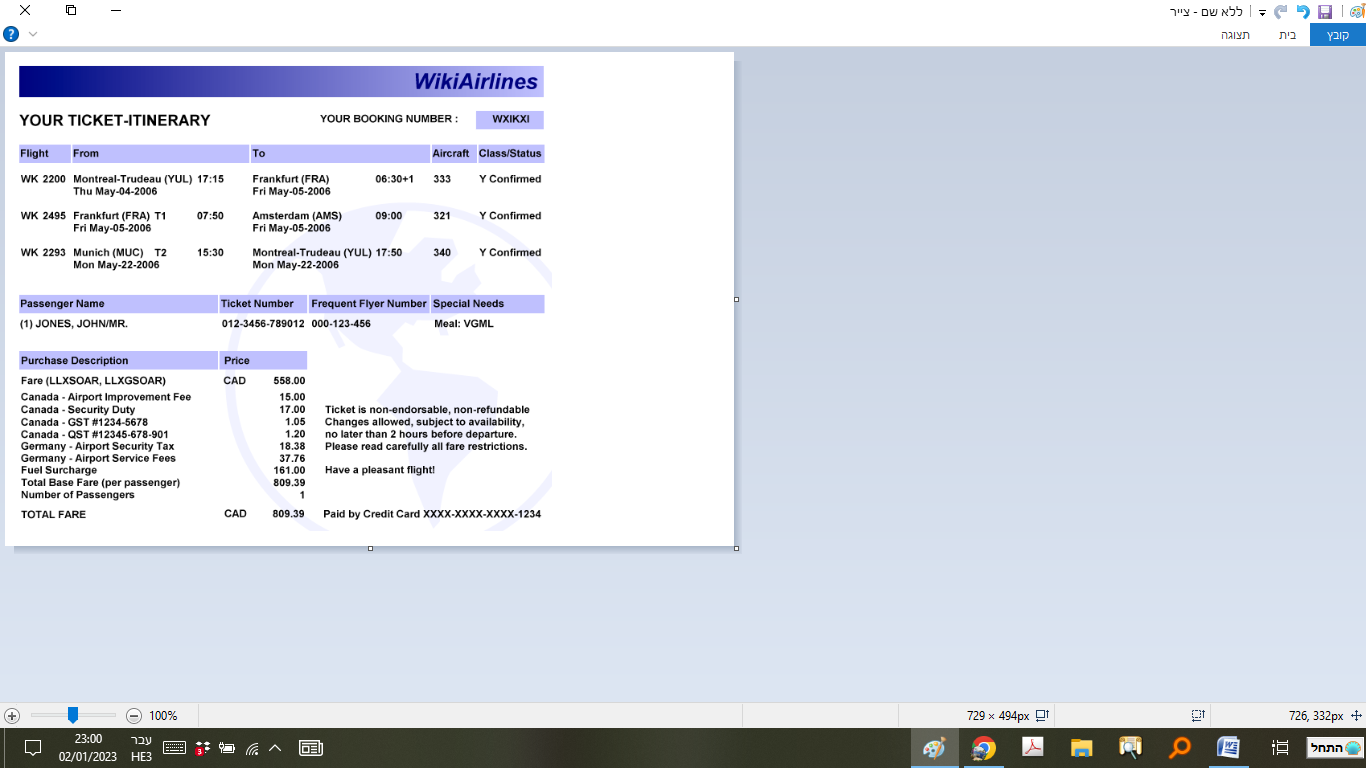The width and height of the screenshot is (1366, 768).
Task: Click the 100% zoom level readout
Action: [x=163, y=716]
